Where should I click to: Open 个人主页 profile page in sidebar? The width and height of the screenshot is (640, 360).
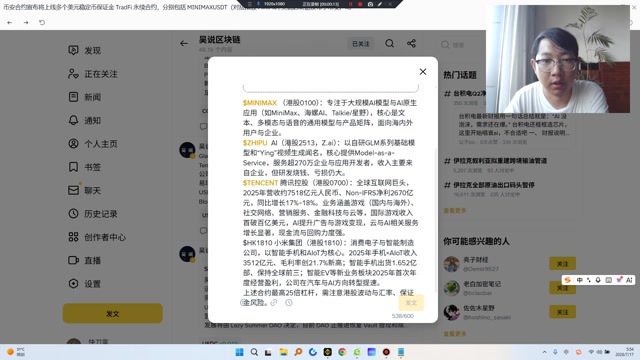tap(93, 144)
